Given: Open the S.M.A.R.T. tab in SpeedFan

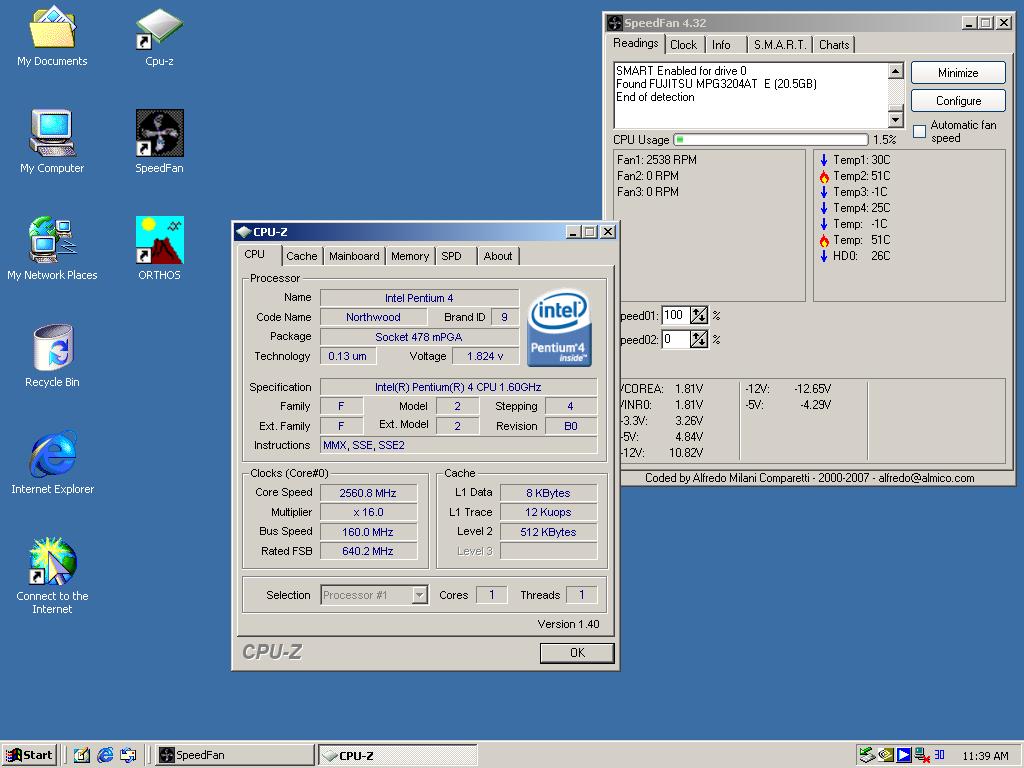Looking at the screenshot, I should pyautogui.click(x=780, y=45).
